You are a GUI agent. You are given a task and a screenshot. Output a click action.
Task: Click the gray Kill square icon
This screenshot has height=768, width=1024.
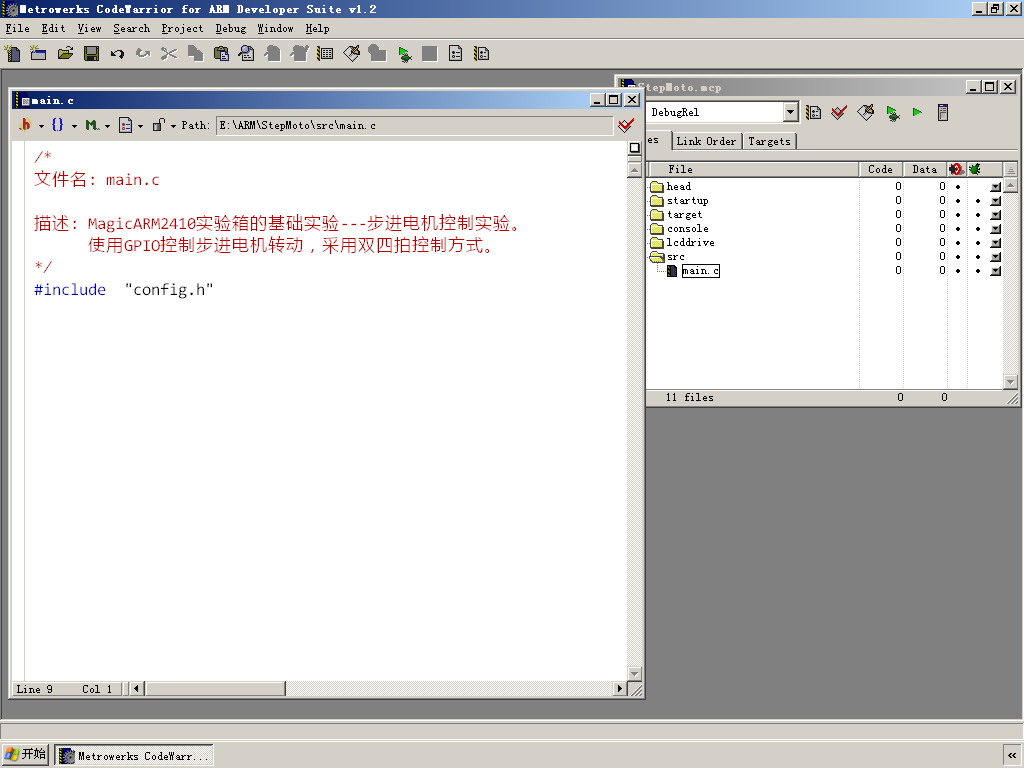tap(430, 54)
